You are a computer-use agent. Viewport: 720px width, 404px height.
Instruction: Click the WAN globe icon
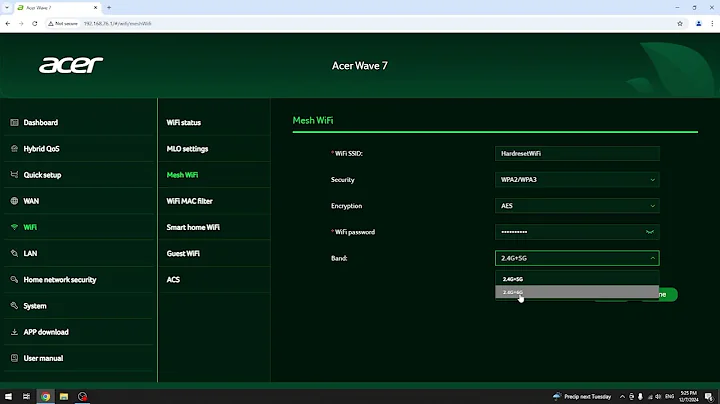click(x=14, y=201)
